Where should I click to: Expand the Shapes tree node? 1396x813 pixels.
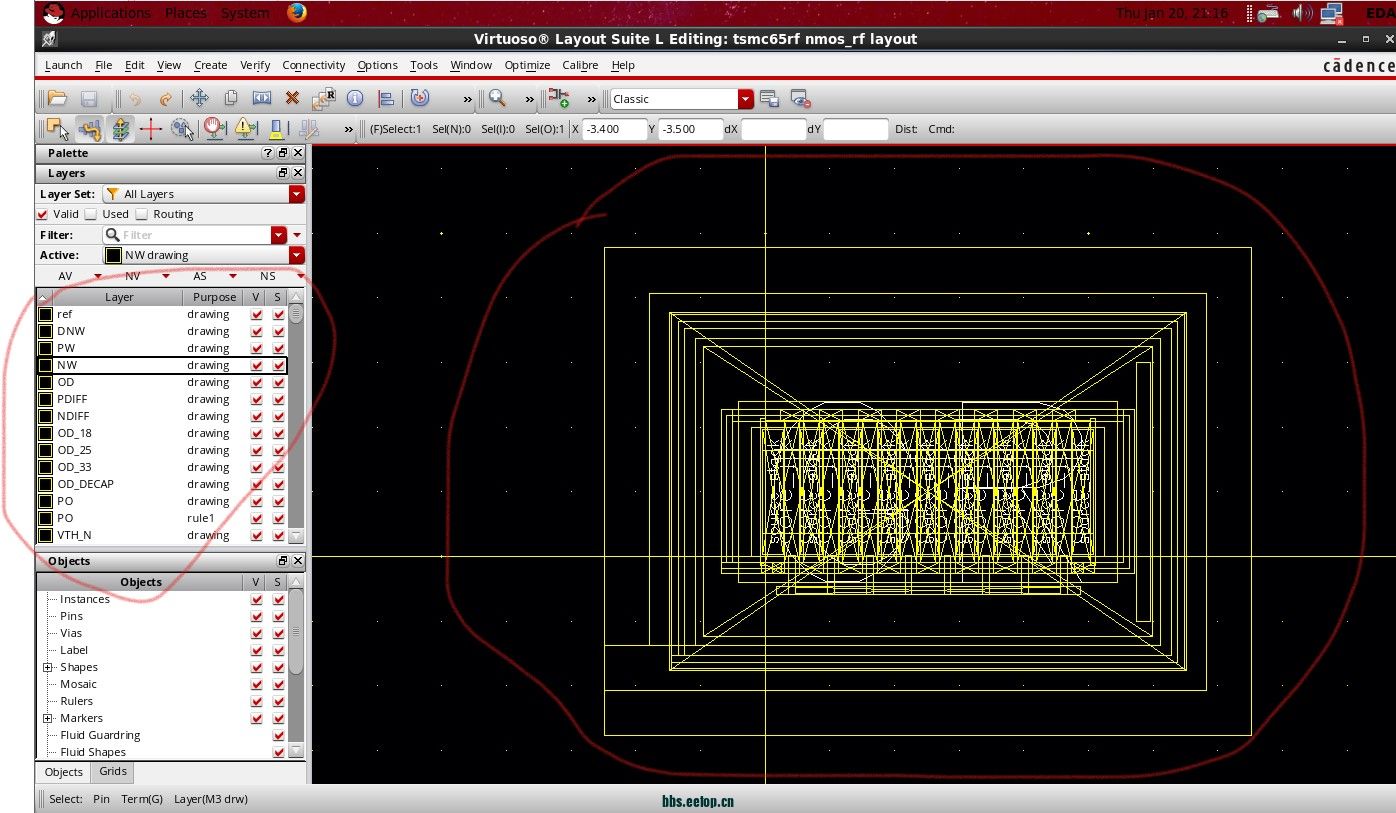point(47,667)
